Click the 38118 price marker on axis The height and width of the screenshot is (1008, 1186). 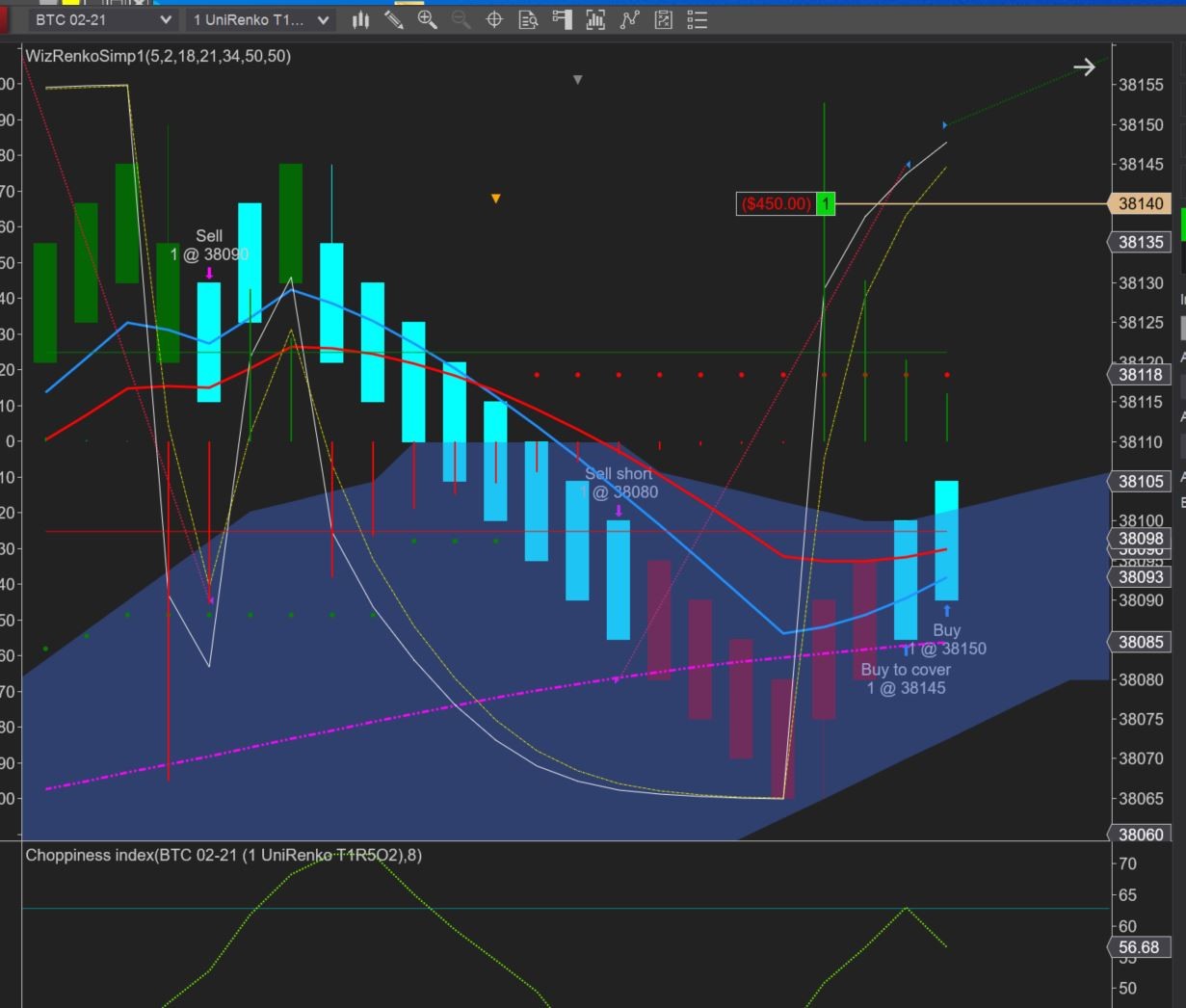[1142, 375]
